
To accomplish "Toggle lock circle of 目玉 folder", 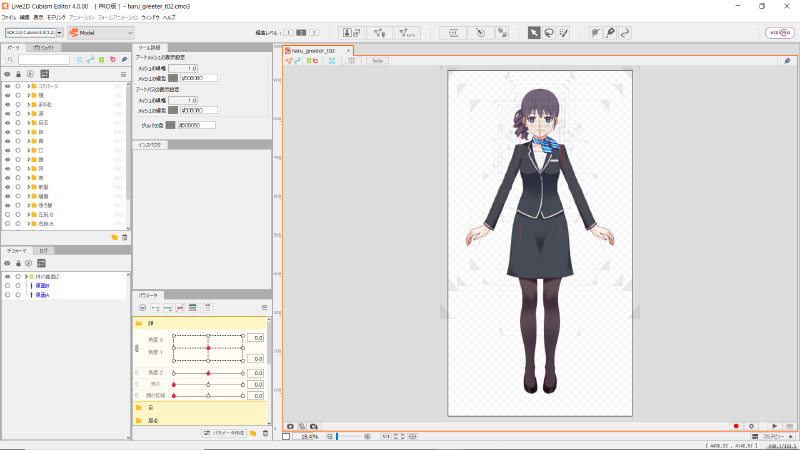I will tap(18, 123).
